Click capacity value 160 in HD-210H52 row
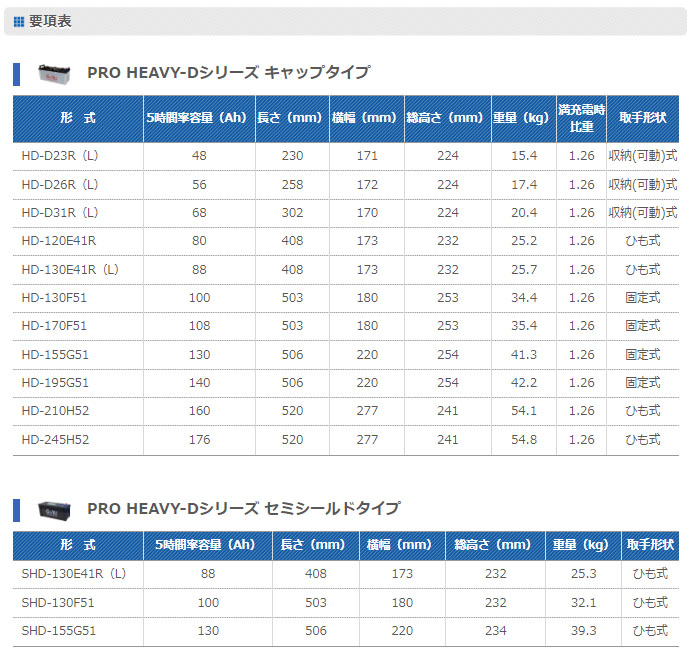Viewport: 694px width, 665px height. coord(199,411)
